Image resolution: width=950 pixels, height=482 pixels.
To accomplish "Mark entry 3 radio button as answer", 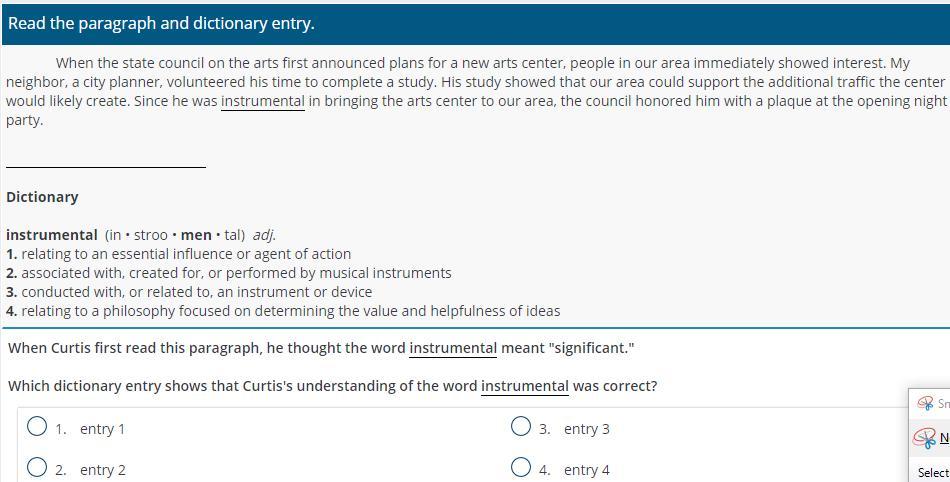I will pyautogui.click(x=521, y=426).
